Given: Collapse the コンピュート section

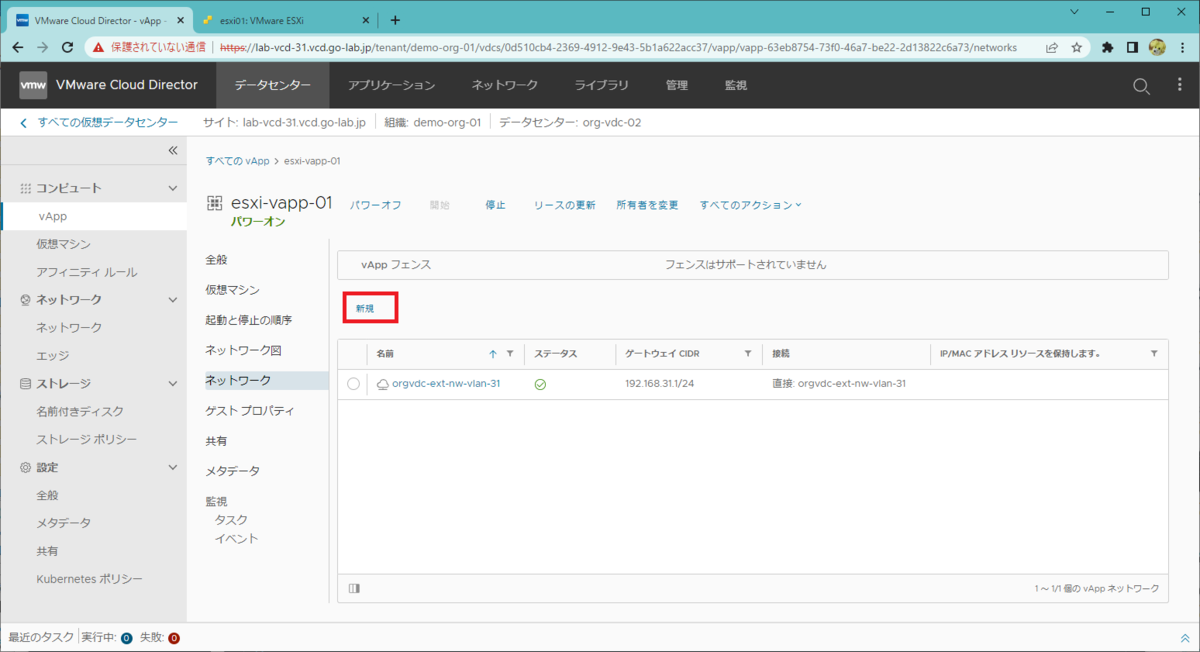Looking at the screenshot, I should coord(172,188).
